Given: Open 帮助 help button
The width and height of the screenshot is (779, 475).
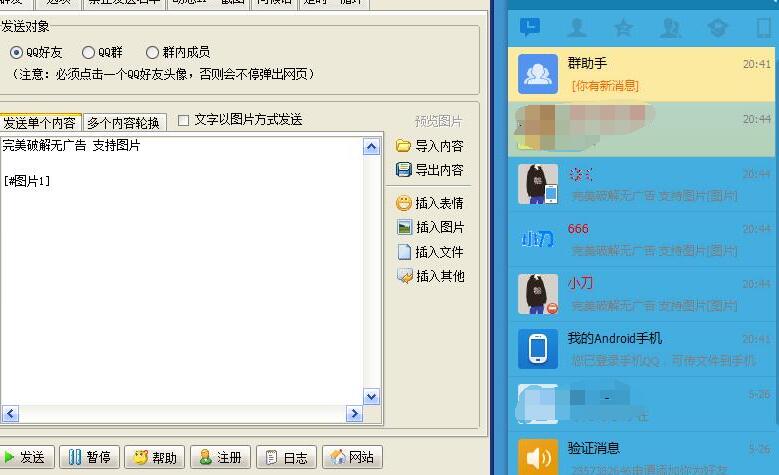Looking at the screenshot, I should (155, 457).
